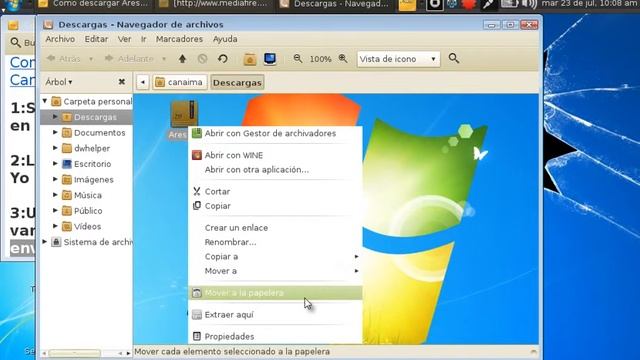Choose Abrir con otra aplicación
The width and height of the screenshot is (640, 360).
pos(275,169)
